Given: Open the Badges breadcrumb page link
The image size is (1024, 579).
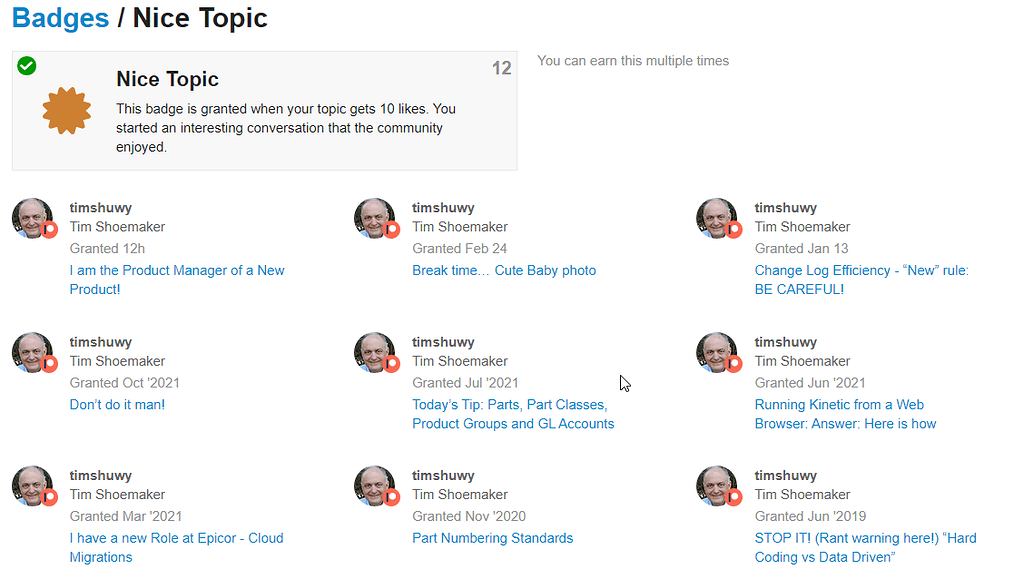Looking at the screenshot, I should pyautogui.click(x=60, y=17).
